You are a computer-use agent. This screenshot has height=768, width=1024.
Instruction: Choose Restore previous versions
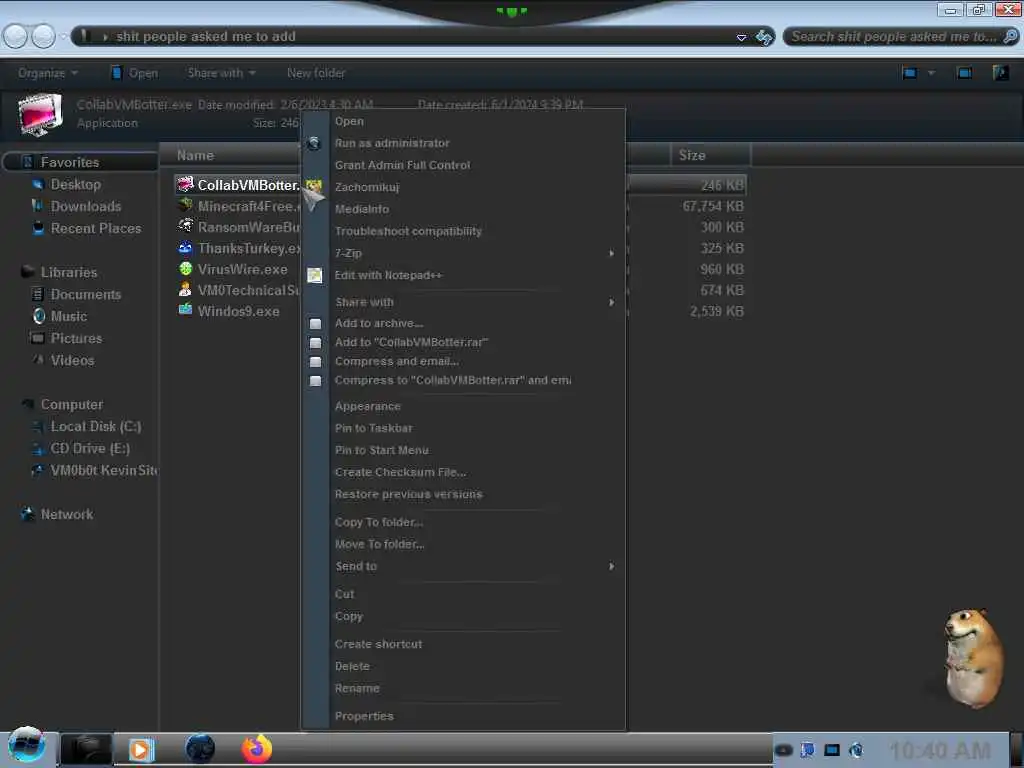[x=409, y=494]
